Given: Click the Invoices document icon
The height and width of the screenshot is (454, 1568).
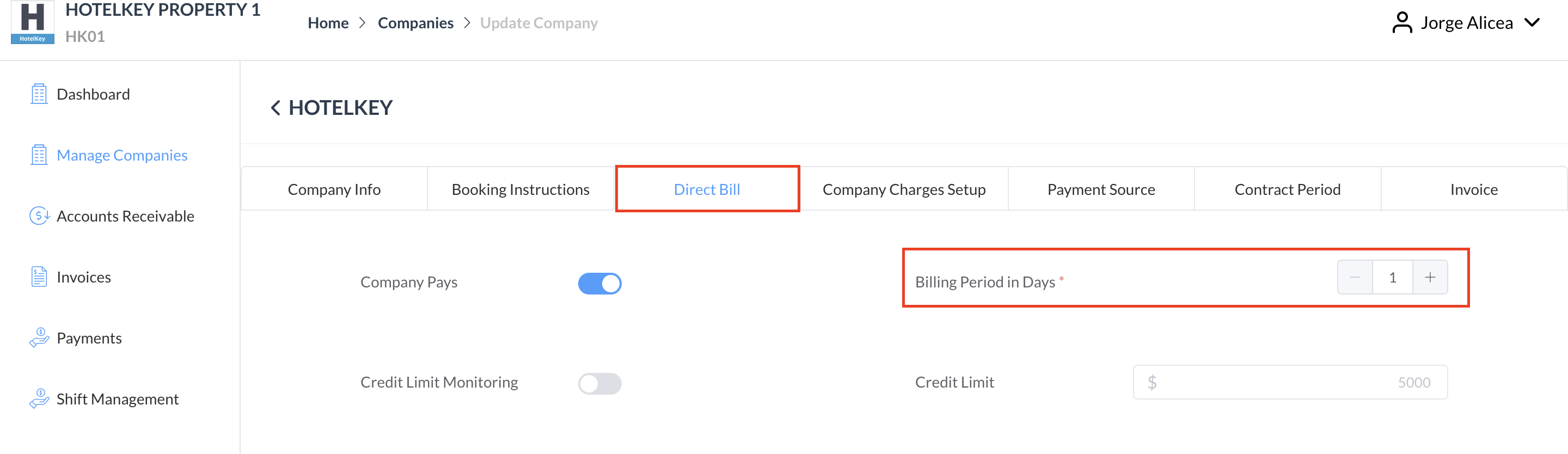Looking at the screenshot, I should coord(39,277).
